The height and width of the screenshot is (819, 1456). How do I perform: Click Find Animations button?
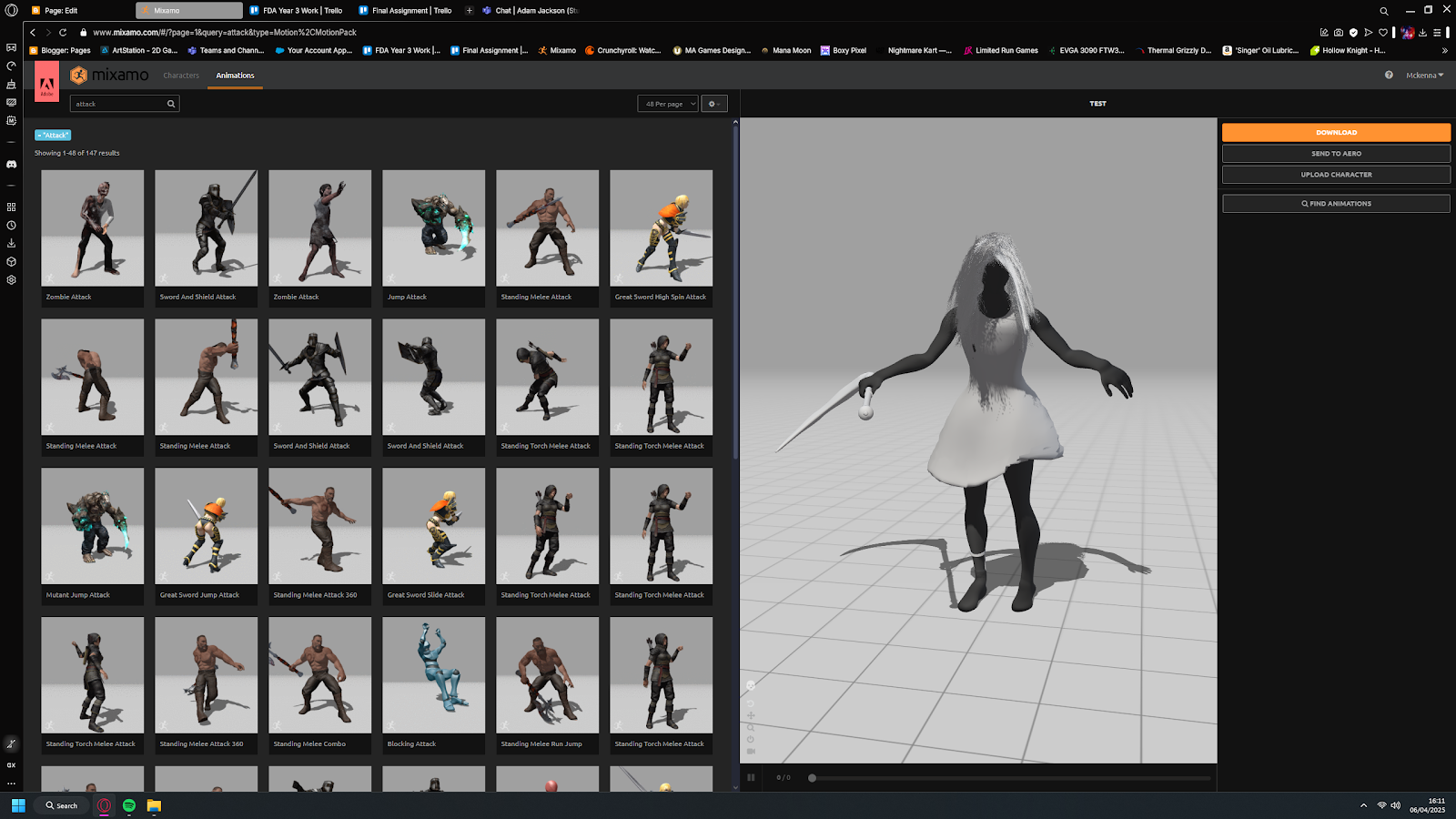(1336, 204)
